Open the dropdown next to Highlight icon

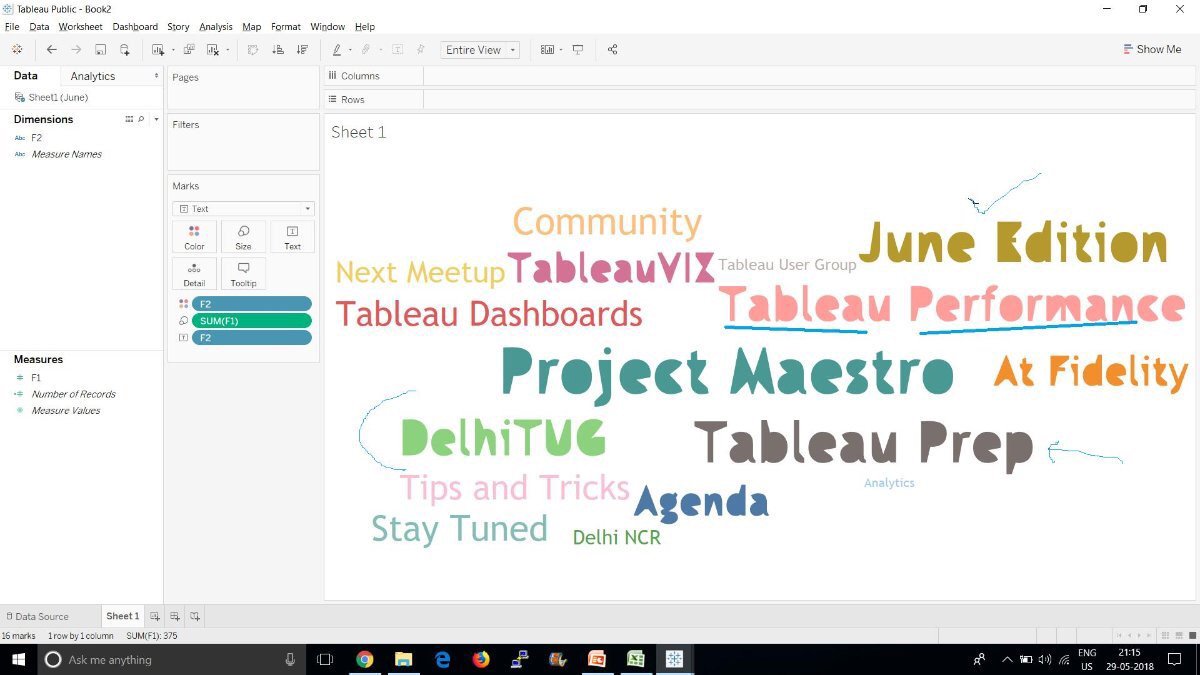pyautogui.click(x=350, y=49)
